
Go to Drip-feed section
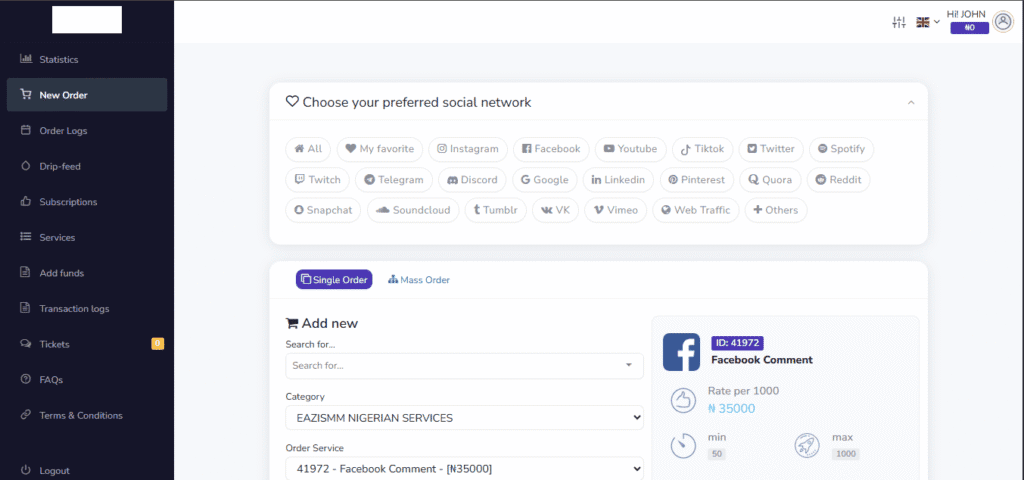point(87,166)
